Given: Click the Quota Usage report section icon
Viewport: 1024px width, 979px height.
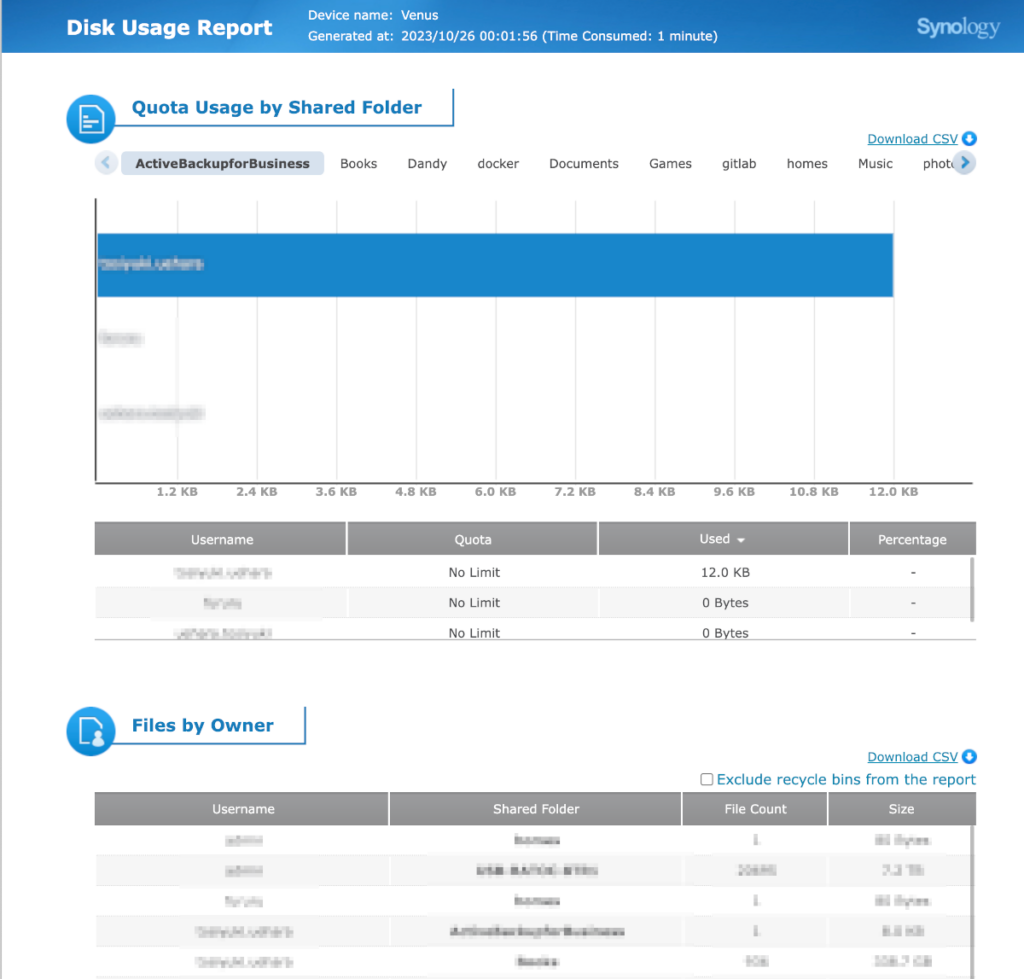Looking at the screenshot, I should (x=91, y=119).
